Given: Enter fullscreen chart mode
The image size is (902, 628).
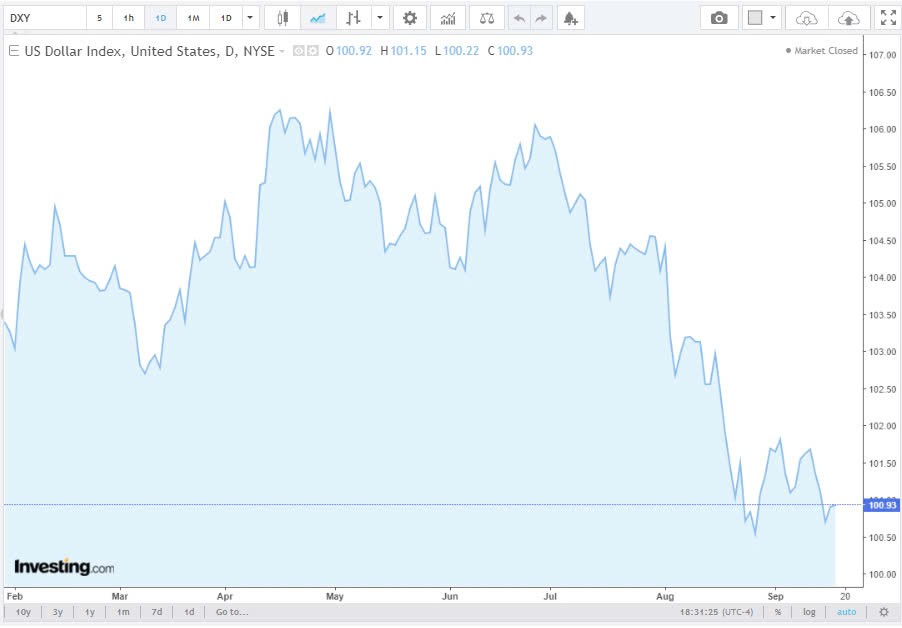Looking at the screenshot, I should tap(888, 17).
